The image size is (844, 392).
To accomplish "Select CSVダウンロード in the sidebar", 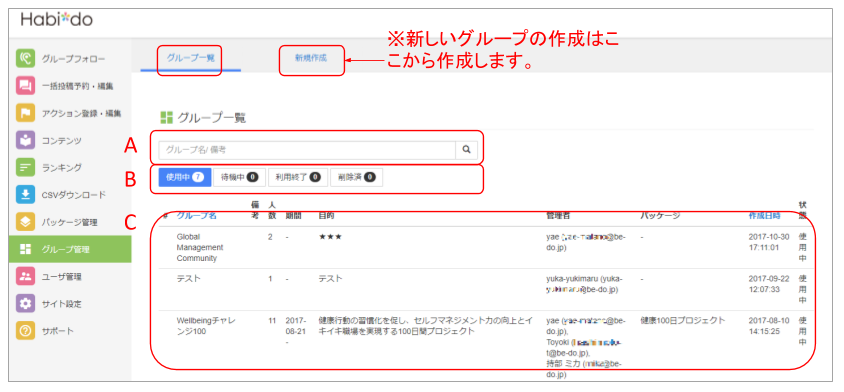I will pyautogui.click(x=70, y=194).
